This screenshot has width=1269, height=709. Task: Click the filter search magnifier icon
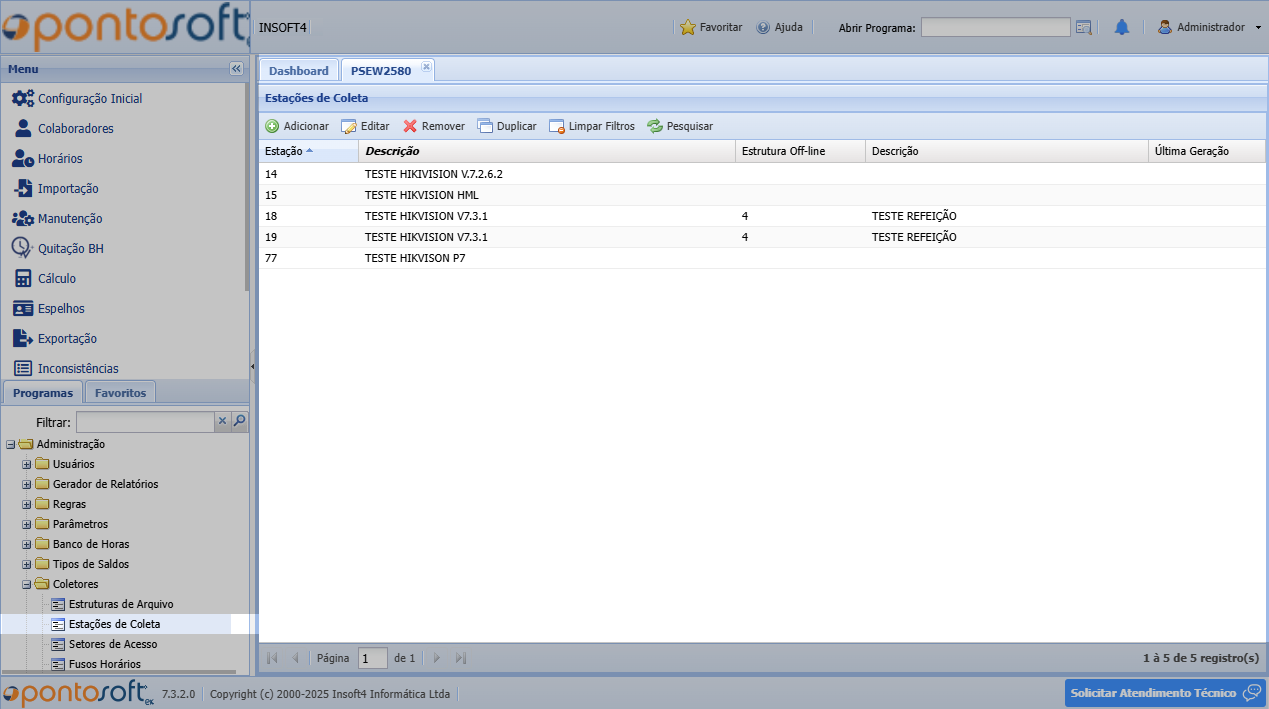(x=239, y=422)
